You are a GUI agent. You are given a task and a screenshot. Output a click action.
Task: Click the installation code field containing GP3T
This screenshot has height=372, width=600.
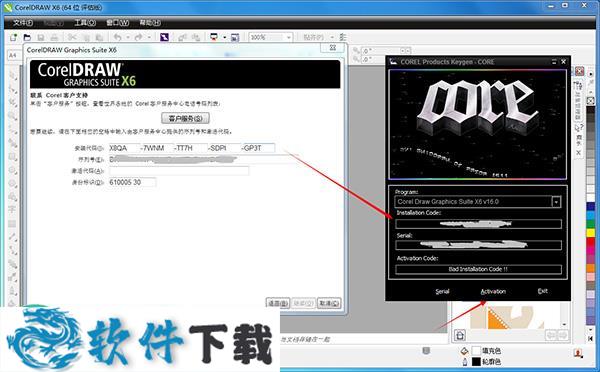[258, 148]
